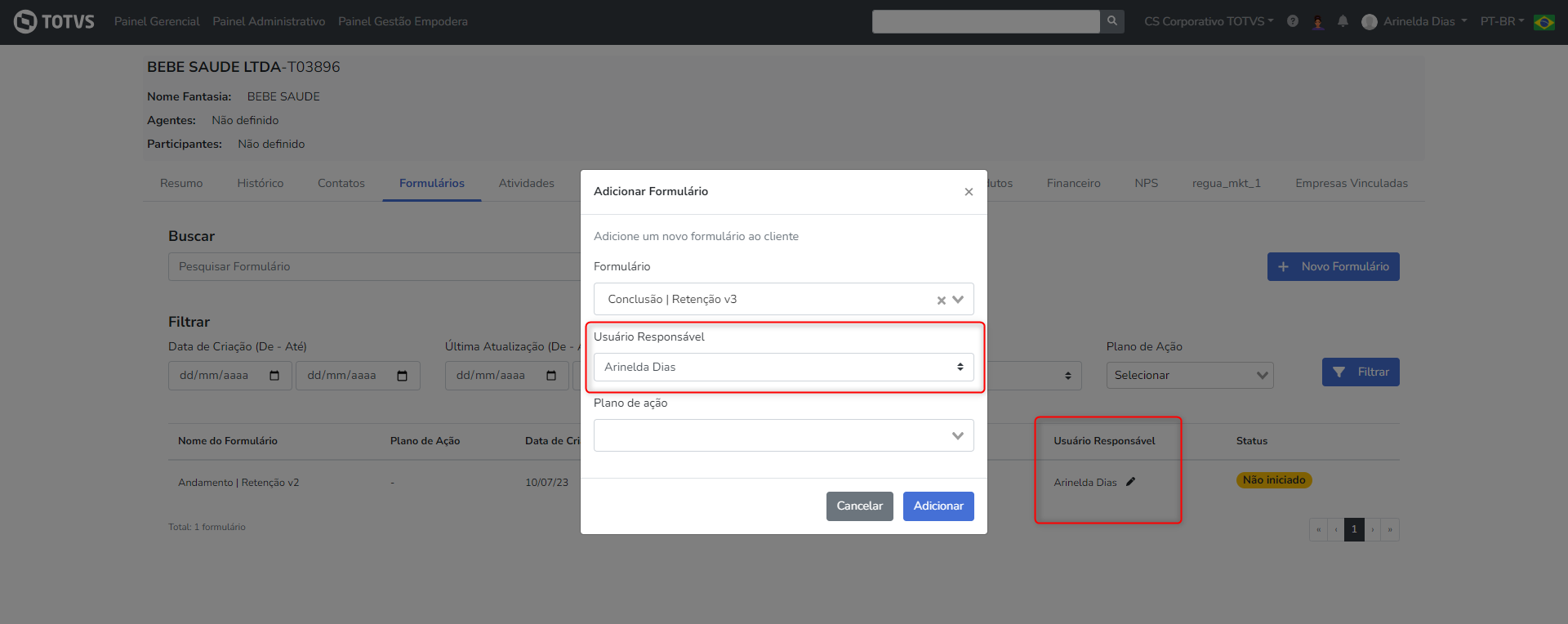The height and width of the screenshot is (624, 1568).
Task: Open the Usuário Responsável dropdown in dialog
Action: click(x=783, y=368)
